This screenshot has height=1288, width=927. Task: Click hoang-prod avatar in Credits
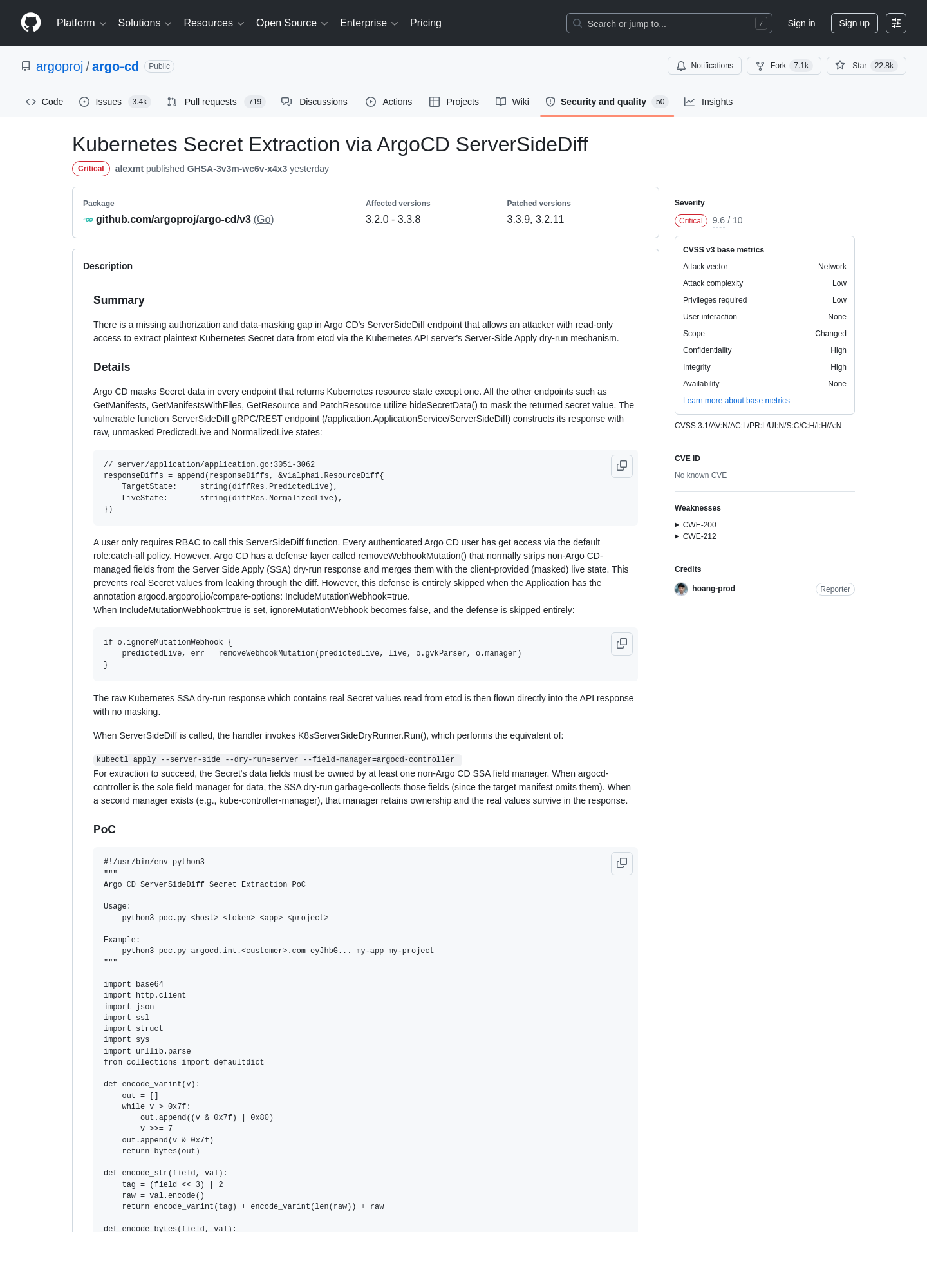681,589
